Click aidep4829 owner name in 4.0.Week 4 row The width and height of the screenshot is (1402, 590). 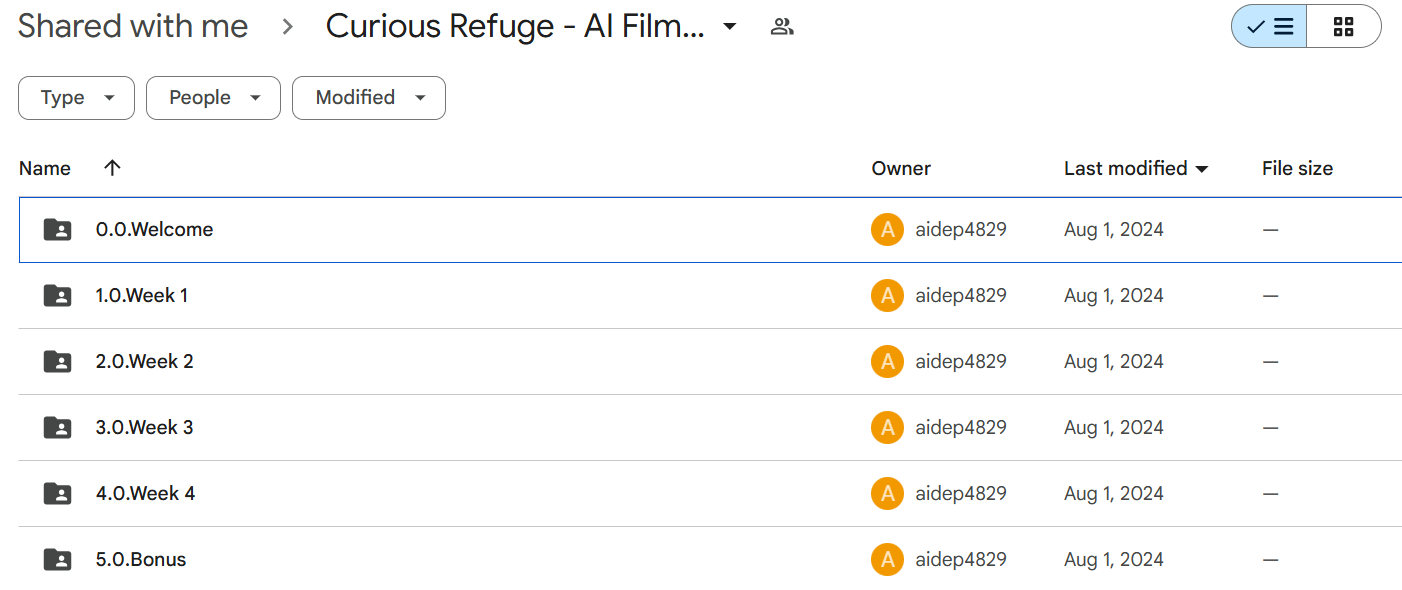(x=961, y=494)
